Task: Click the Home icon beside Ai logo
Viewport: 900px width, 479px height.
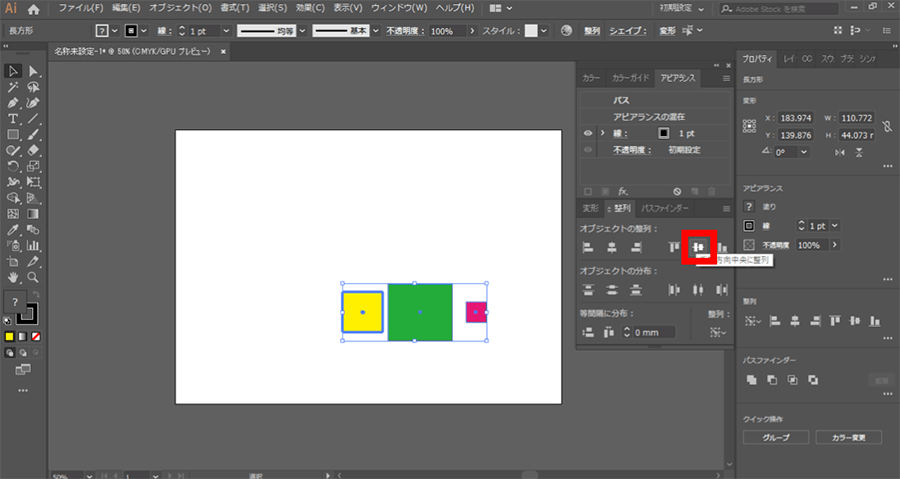Action: (33, 8)
